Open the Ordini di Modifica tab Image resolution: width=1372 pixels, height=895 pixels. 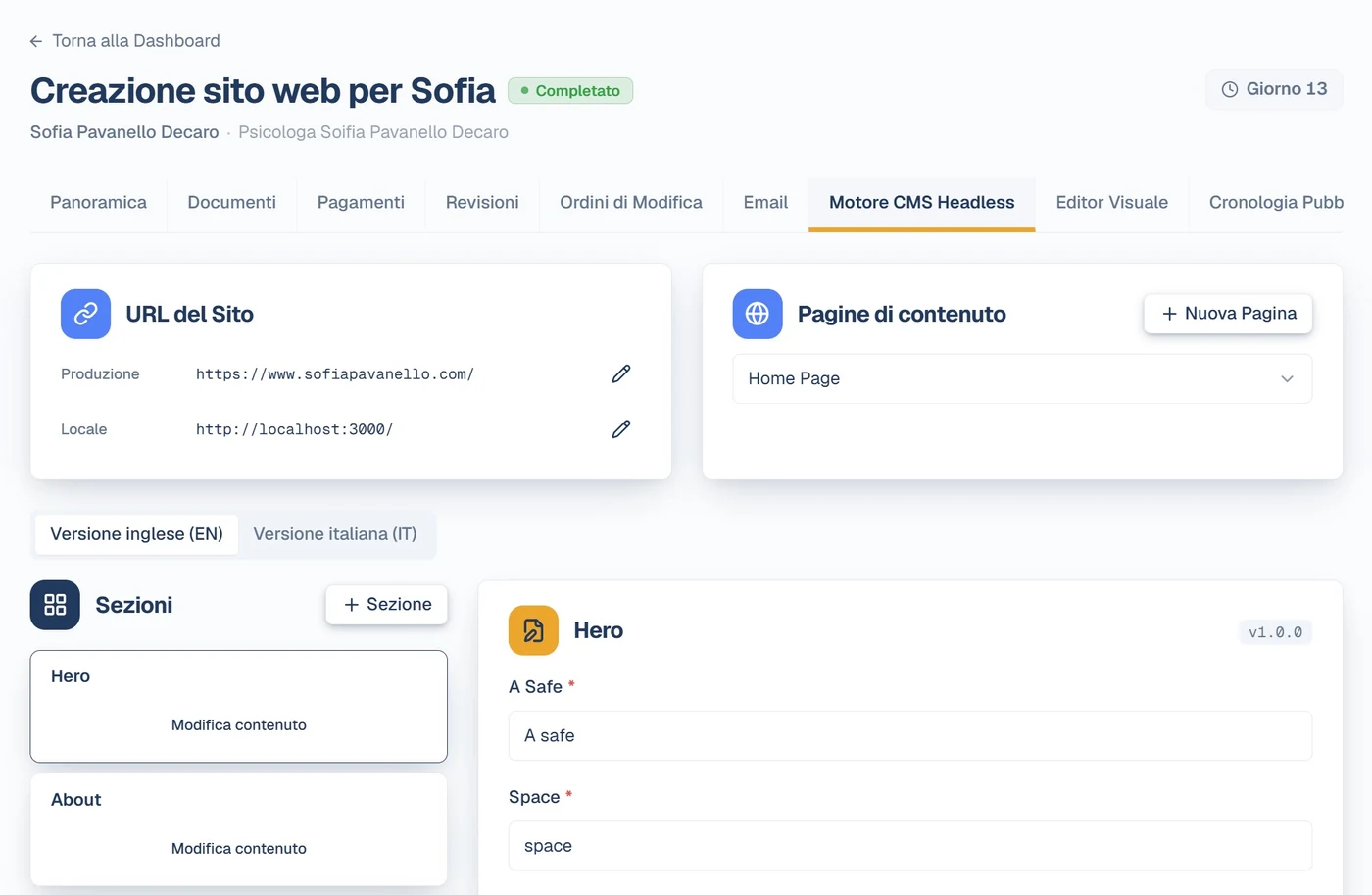point(631,203)
